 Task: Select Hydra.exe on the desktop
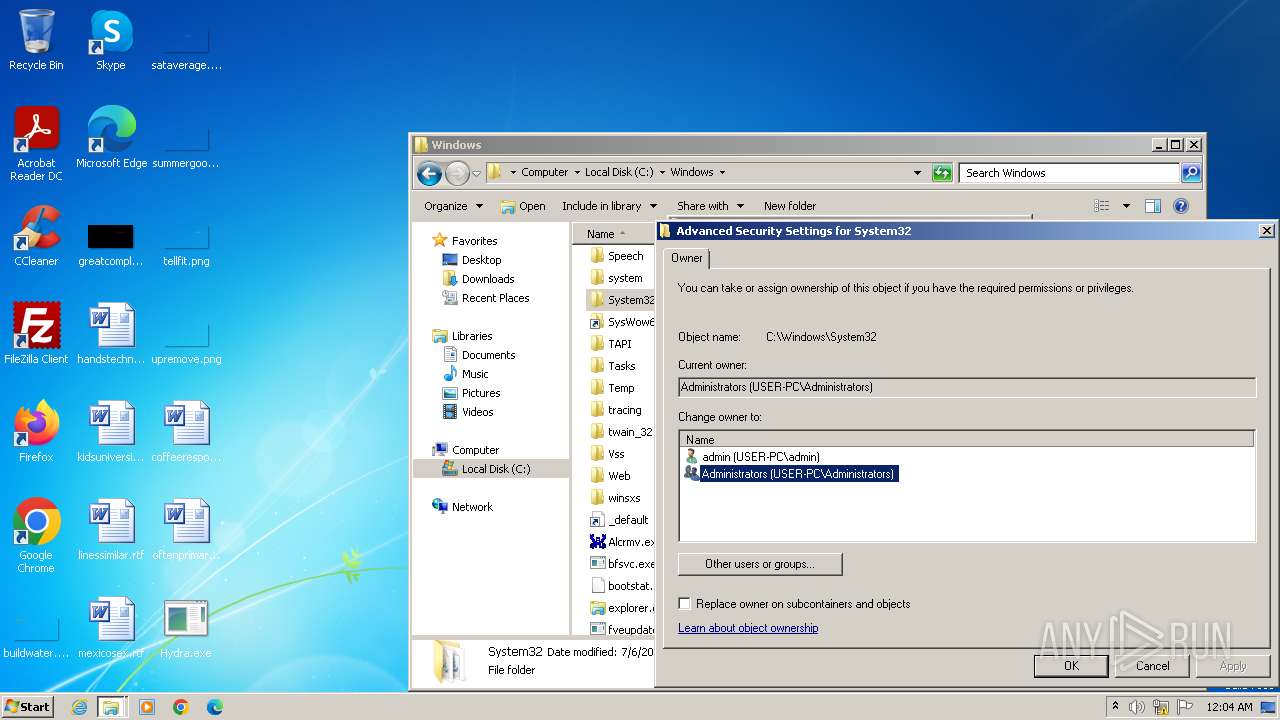[x=185, y=627]
